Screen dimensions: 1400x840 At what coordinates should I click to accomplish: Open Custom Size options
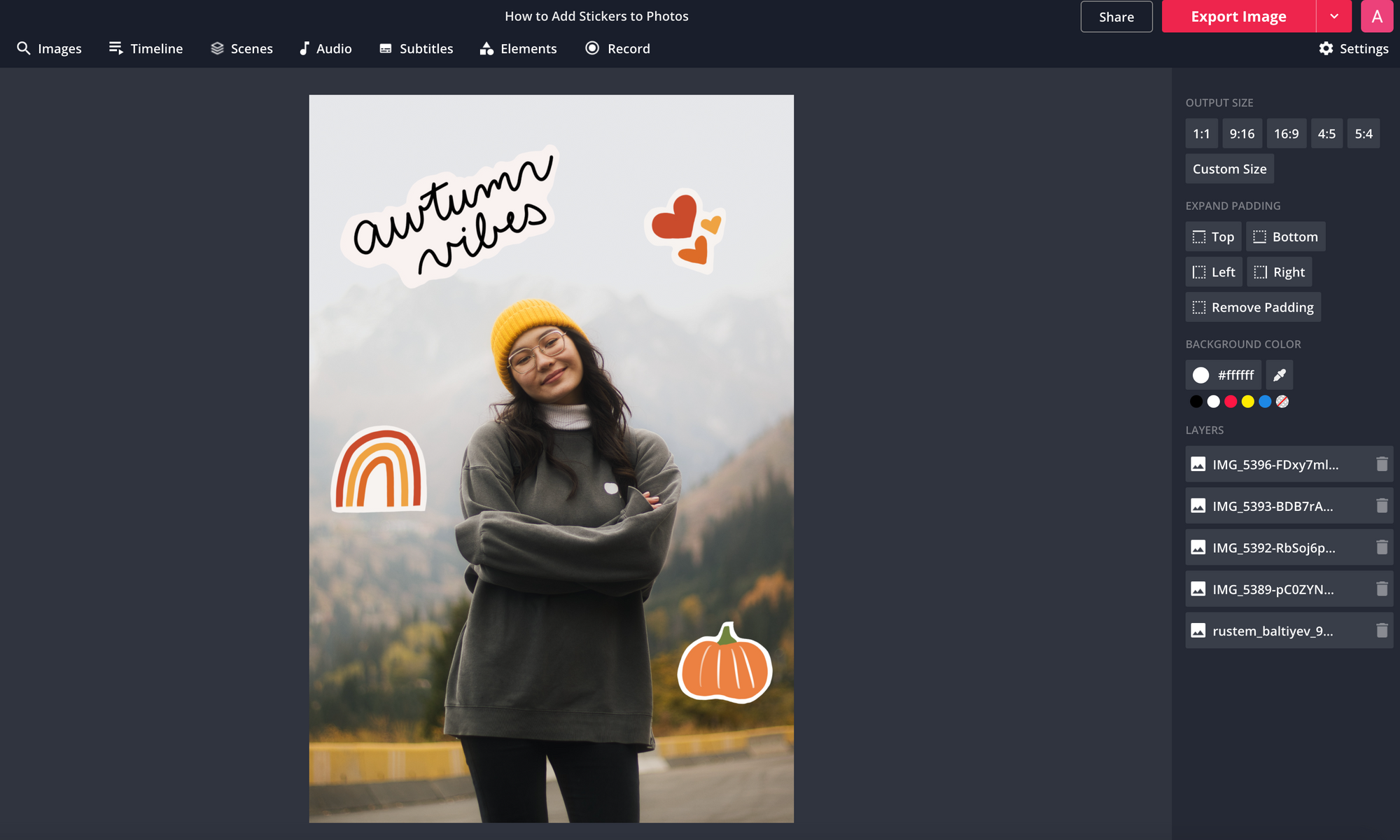point(1229,169)
